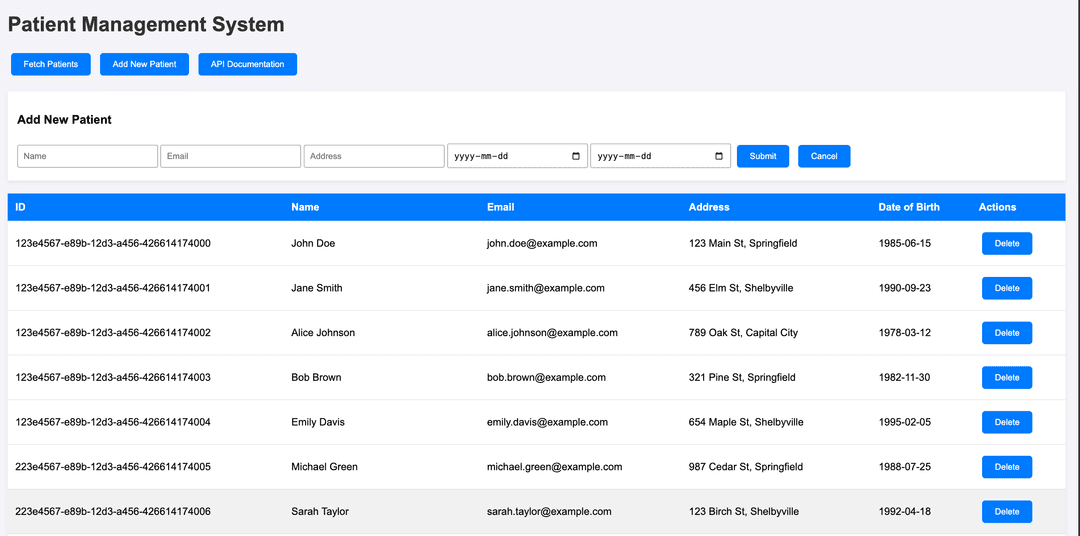Open API Documentation
The width and height of the screenshot is (1080, 536).
(x=247, y=64)
